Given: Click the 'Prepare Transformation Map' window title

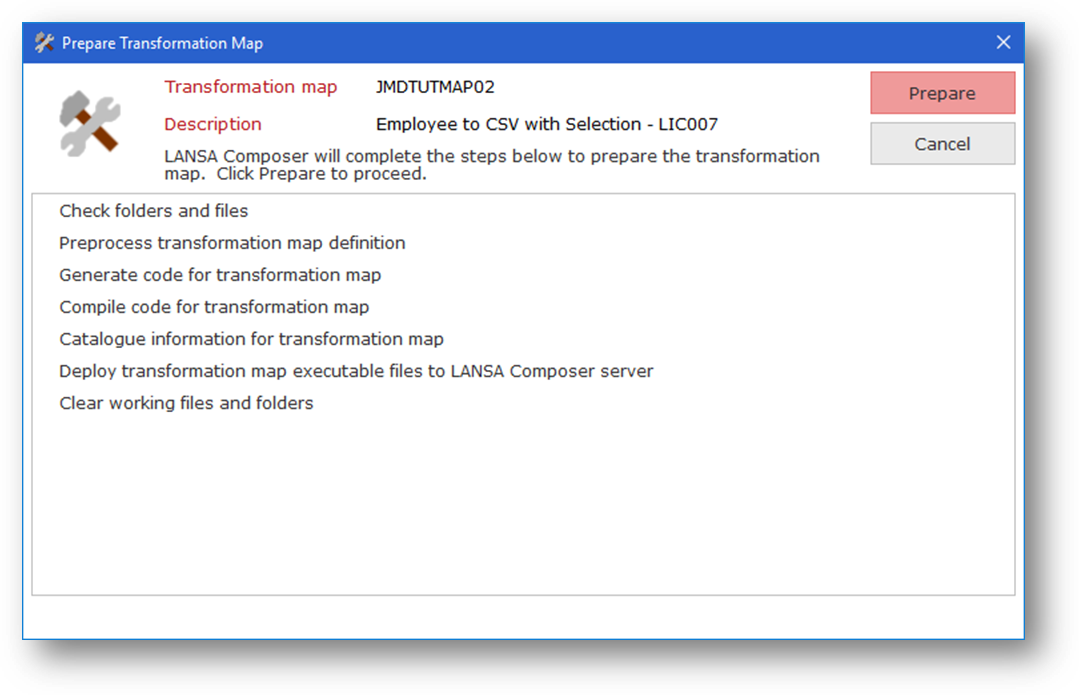Looking at the screenshot, I should tap(162, 43).
